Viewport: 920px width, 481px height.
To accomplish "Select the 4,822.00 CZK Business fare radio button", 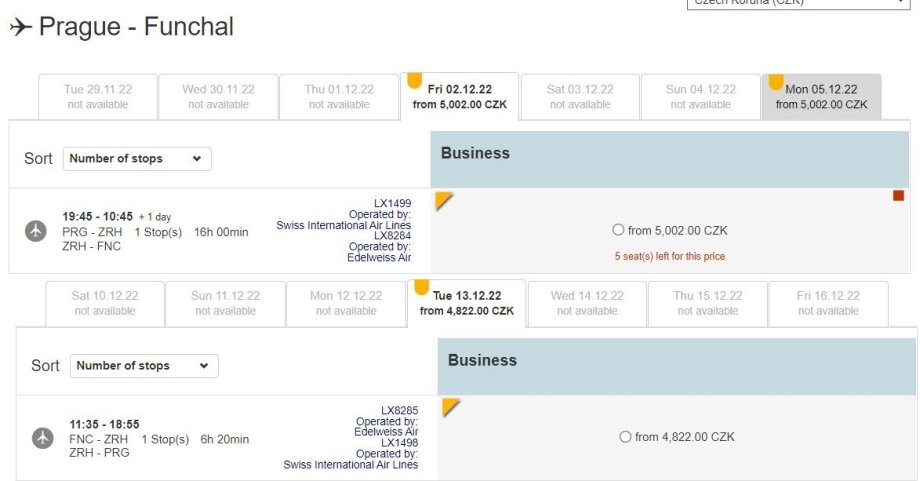I will [x=625, y=437].
